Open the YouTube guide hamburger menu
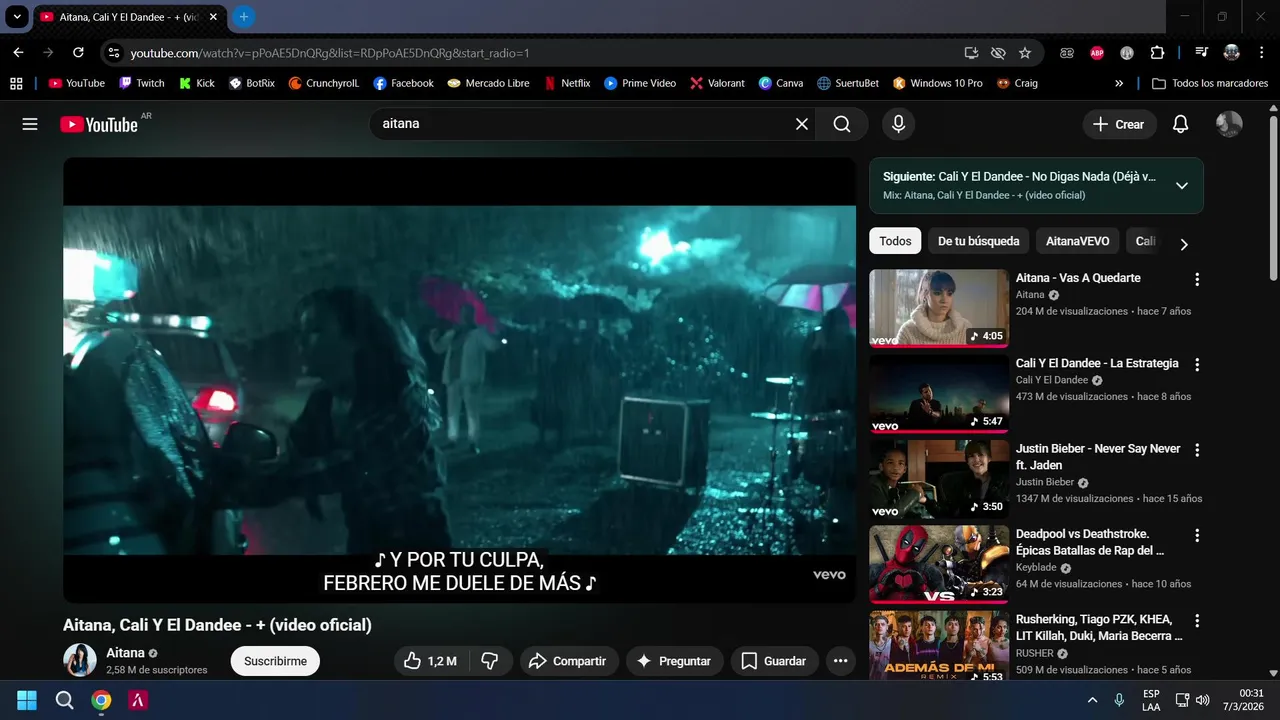The height and width of the screenshot is (720, 1280). point(30,124)
